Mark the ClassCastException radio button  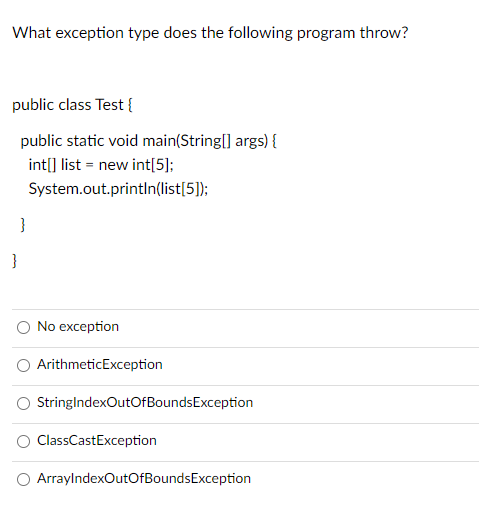coord(23,441)
